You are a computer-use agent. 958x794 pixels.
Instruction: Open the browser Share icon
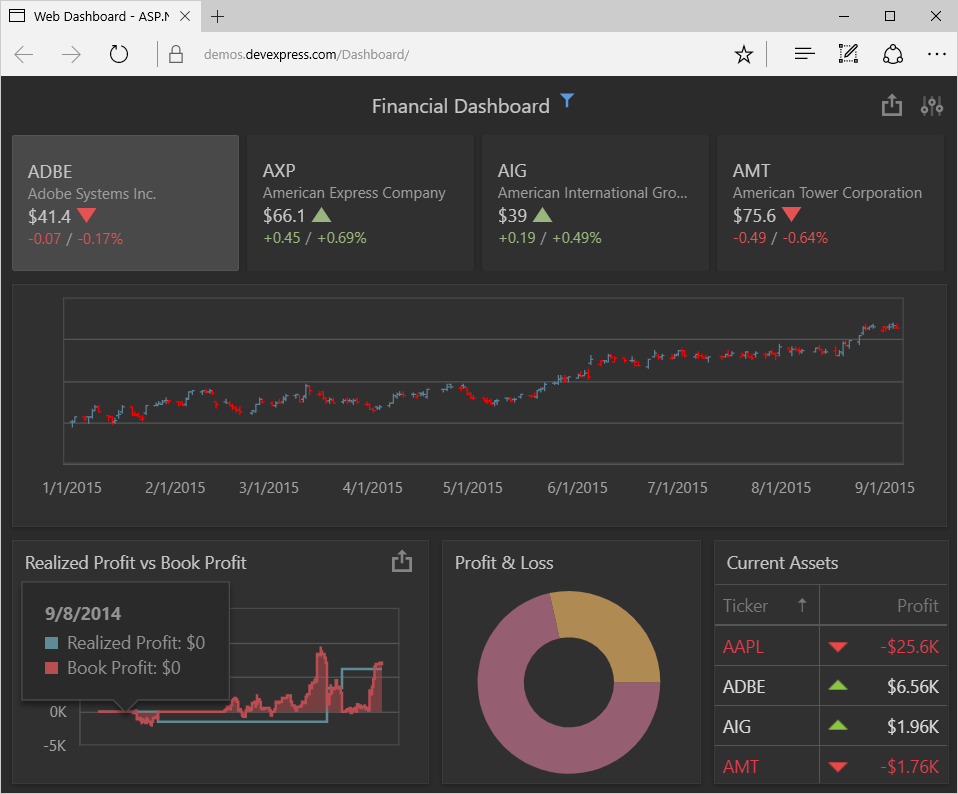point(893,54)
